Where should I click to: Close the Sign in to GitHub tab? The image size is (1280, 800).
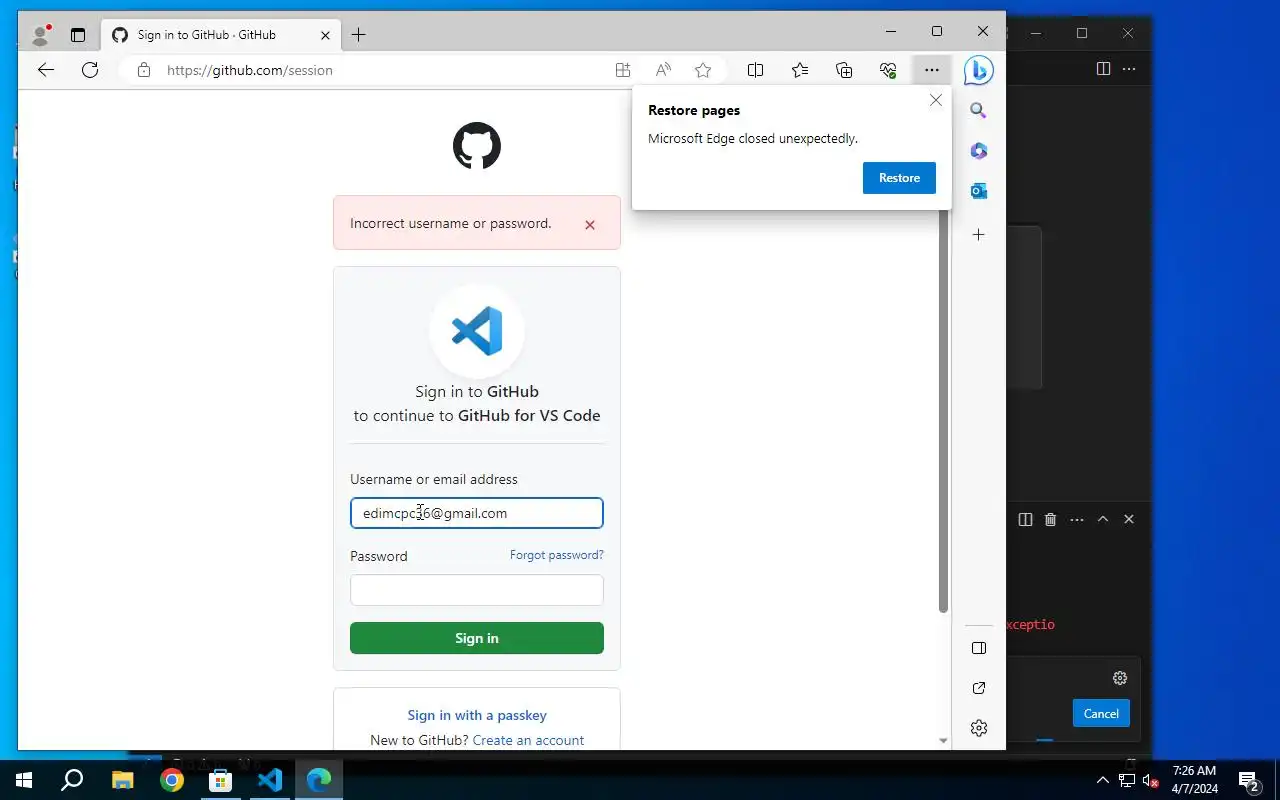325,35
